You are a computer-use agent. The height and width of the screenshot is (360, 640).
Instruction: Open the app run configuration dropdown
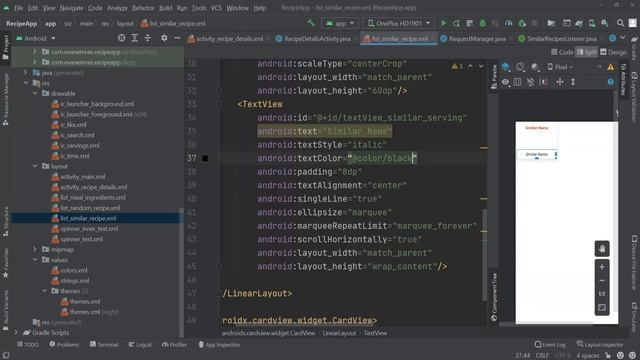coord(340,23)
